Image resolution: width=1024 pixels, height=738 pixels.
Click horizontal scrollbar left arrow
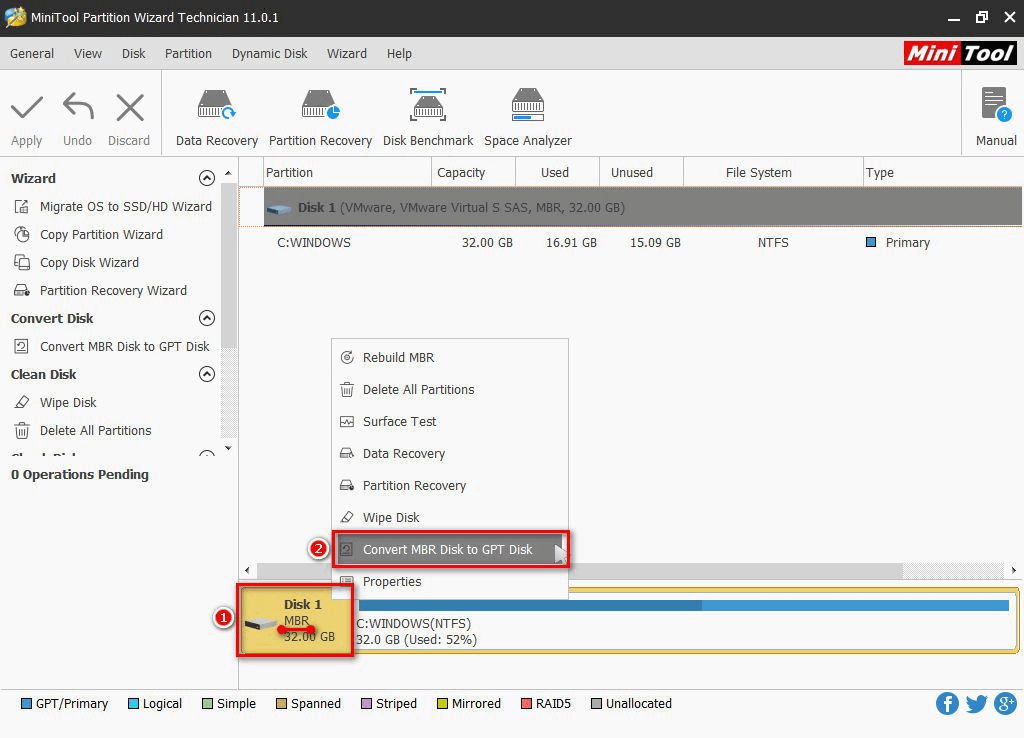[247, 570]
